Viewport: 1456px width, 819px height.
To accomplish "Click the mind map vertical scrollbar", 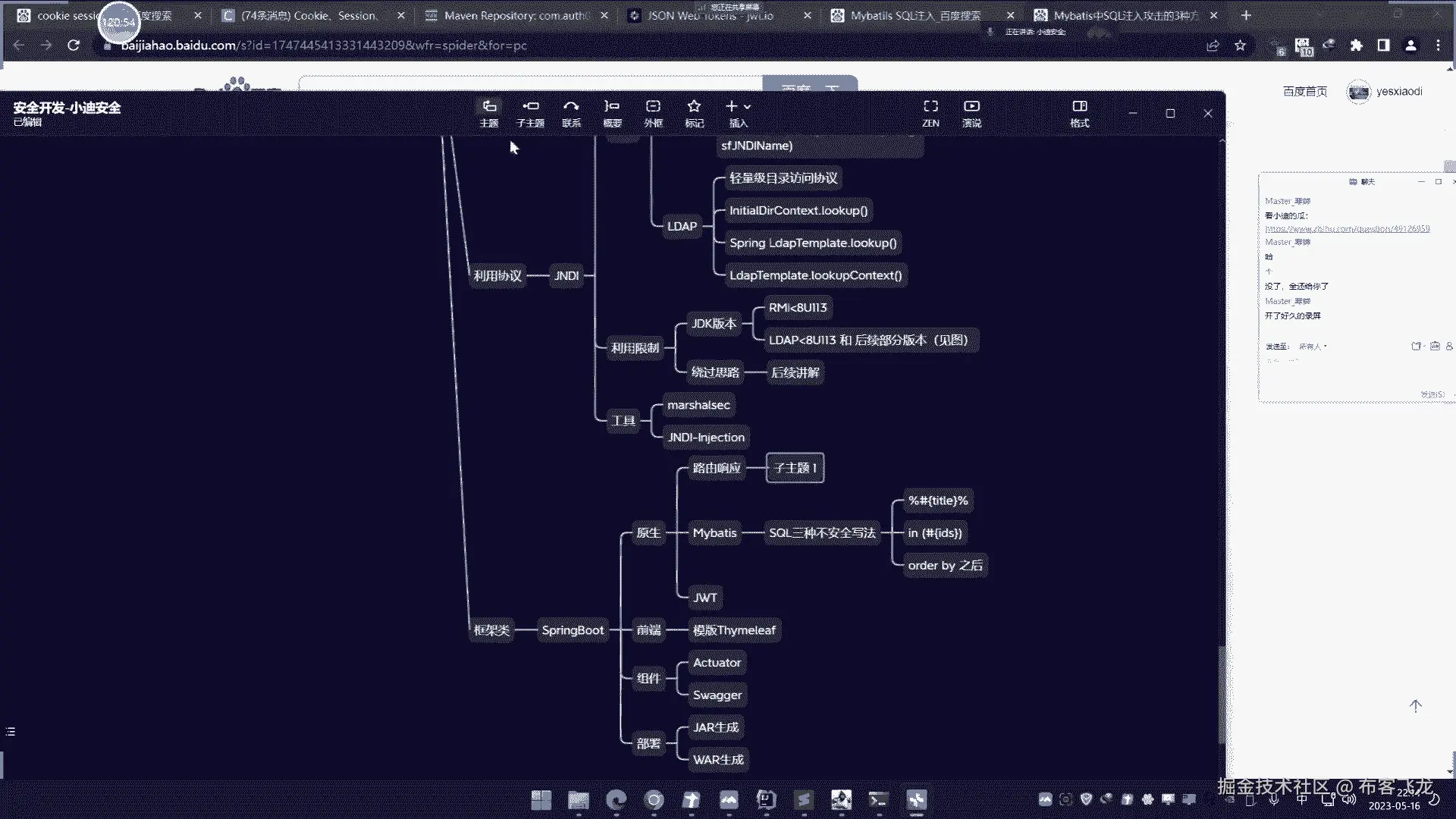I will [1221, 694].
